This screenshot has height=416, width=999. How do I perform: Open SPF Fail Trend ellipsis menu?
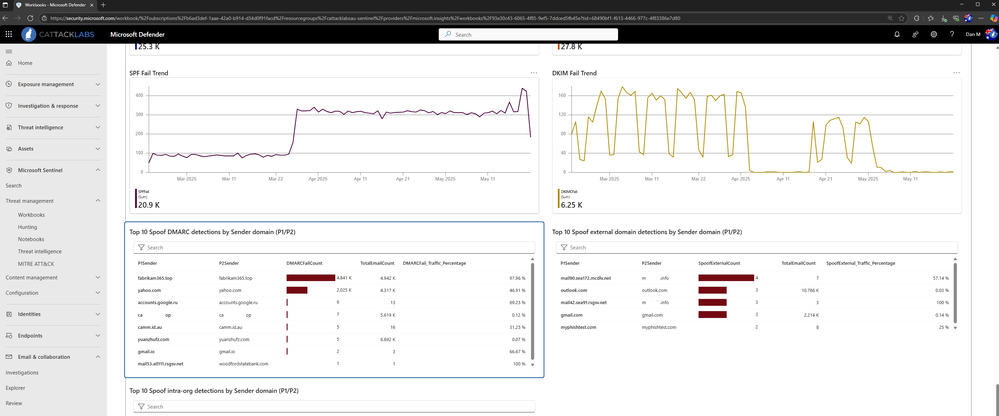[x=534, y=73]
